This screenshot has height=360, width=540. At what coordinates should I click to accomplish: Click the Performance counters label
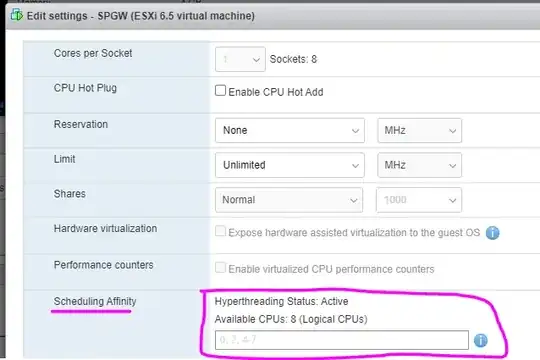(104, 265)
